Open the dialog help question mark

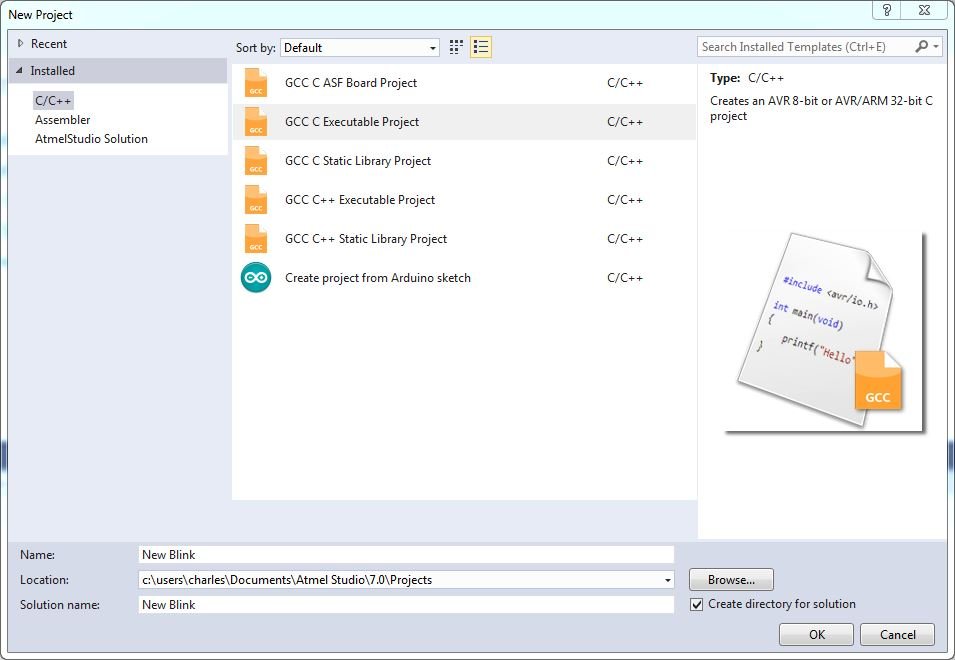[x=886, y=10]
